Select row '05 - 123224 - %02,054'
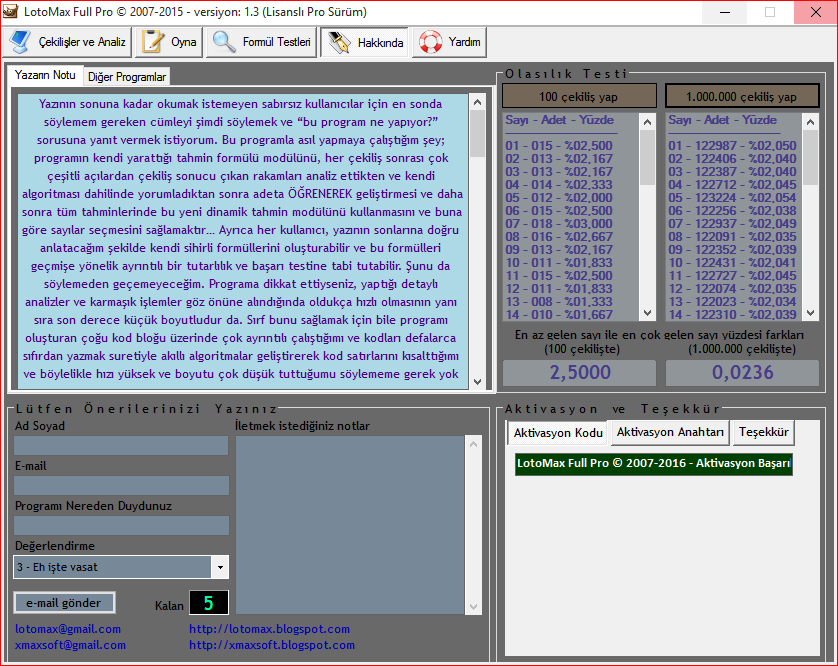The image size is (838, 666). pos(732,197)
